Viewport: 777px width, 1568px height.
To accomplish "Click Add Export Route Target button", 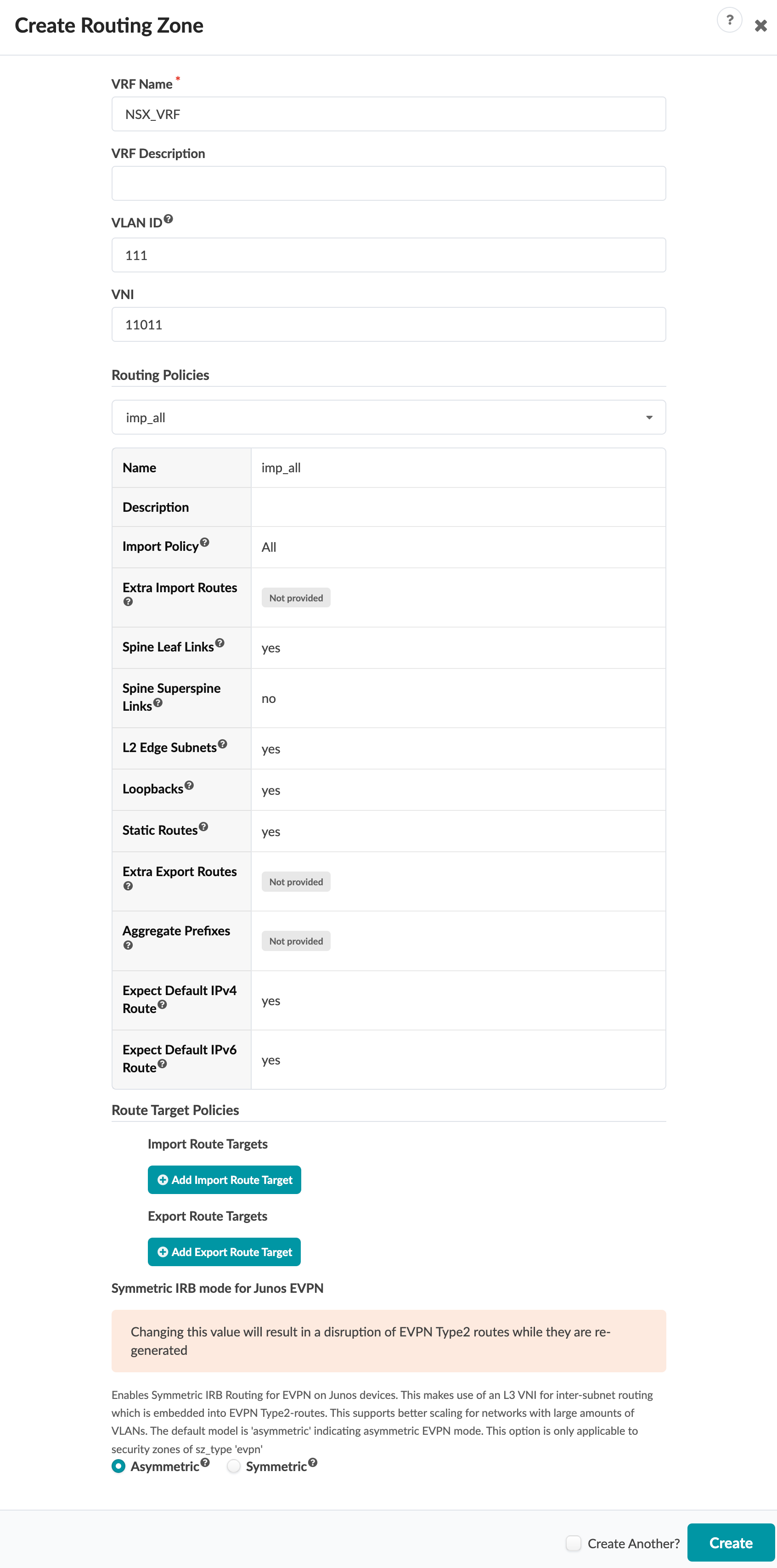I will click(x=224, y=1251).
